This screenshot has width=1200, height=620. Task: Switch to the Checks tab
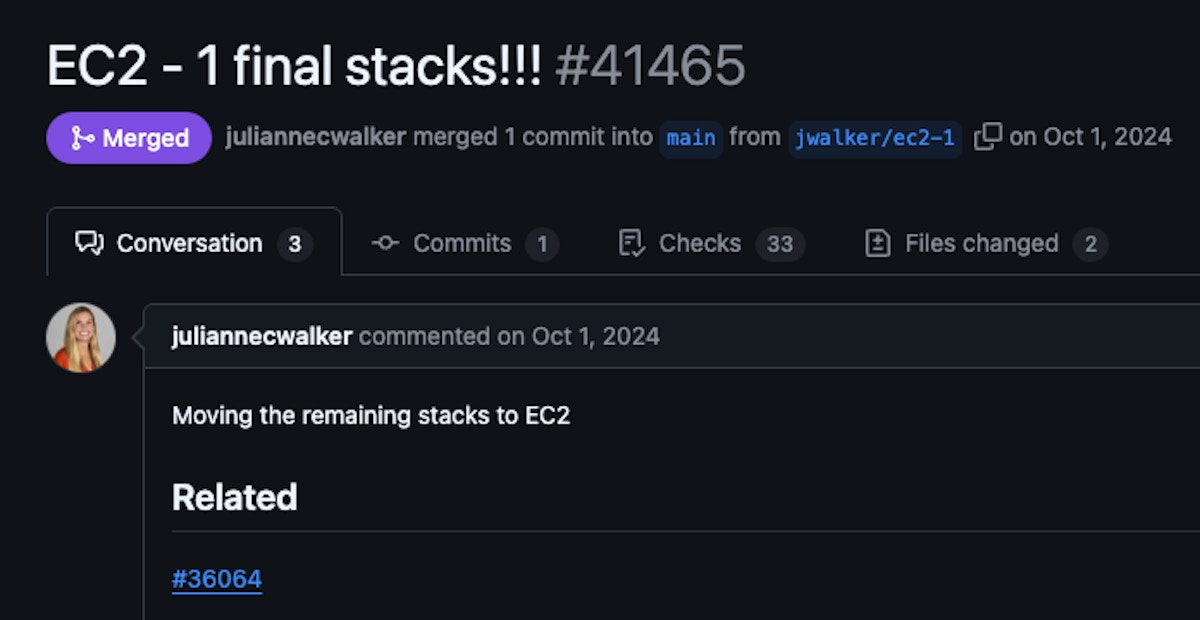(700, 243)
